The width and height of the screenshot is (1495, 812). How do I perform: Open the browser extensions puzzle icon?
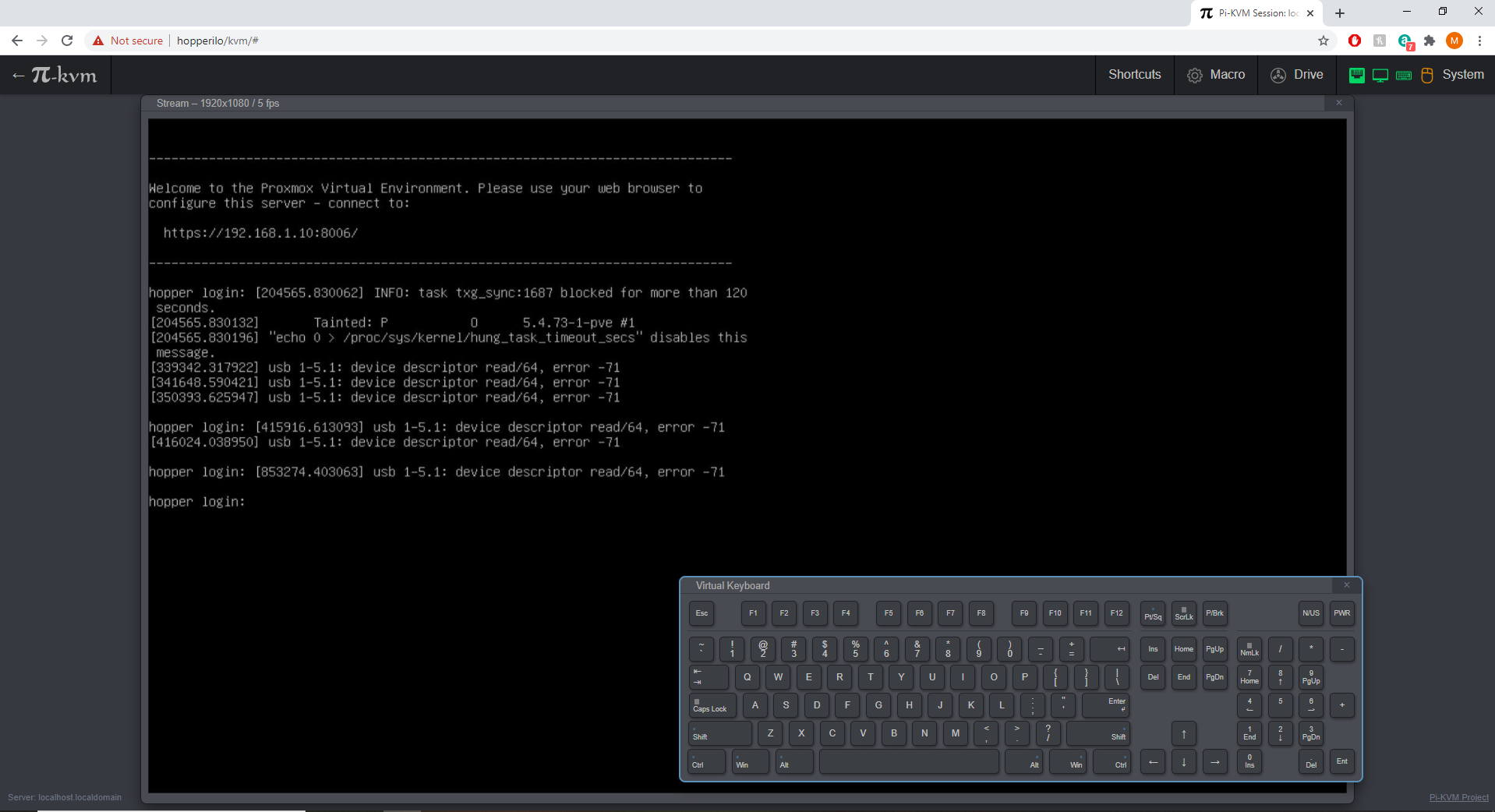pos(1429,41)
